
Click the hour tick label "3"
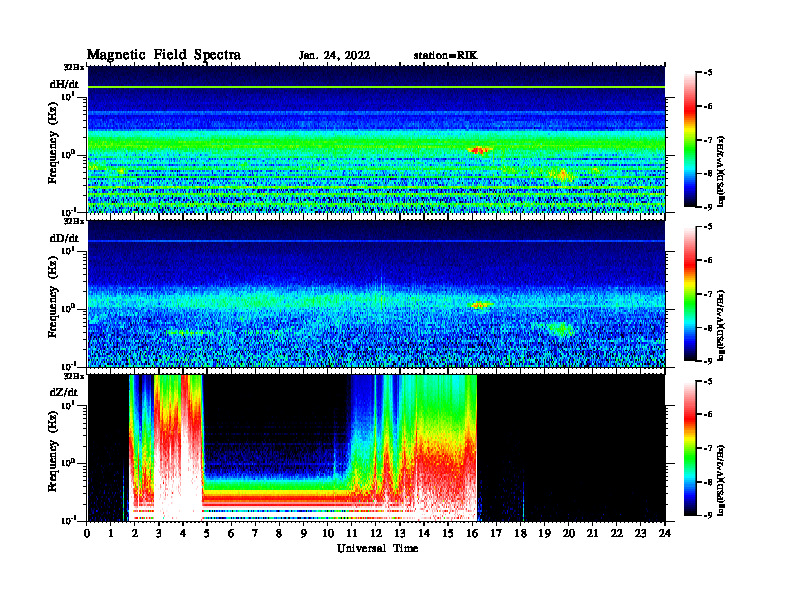coord(159,533)
